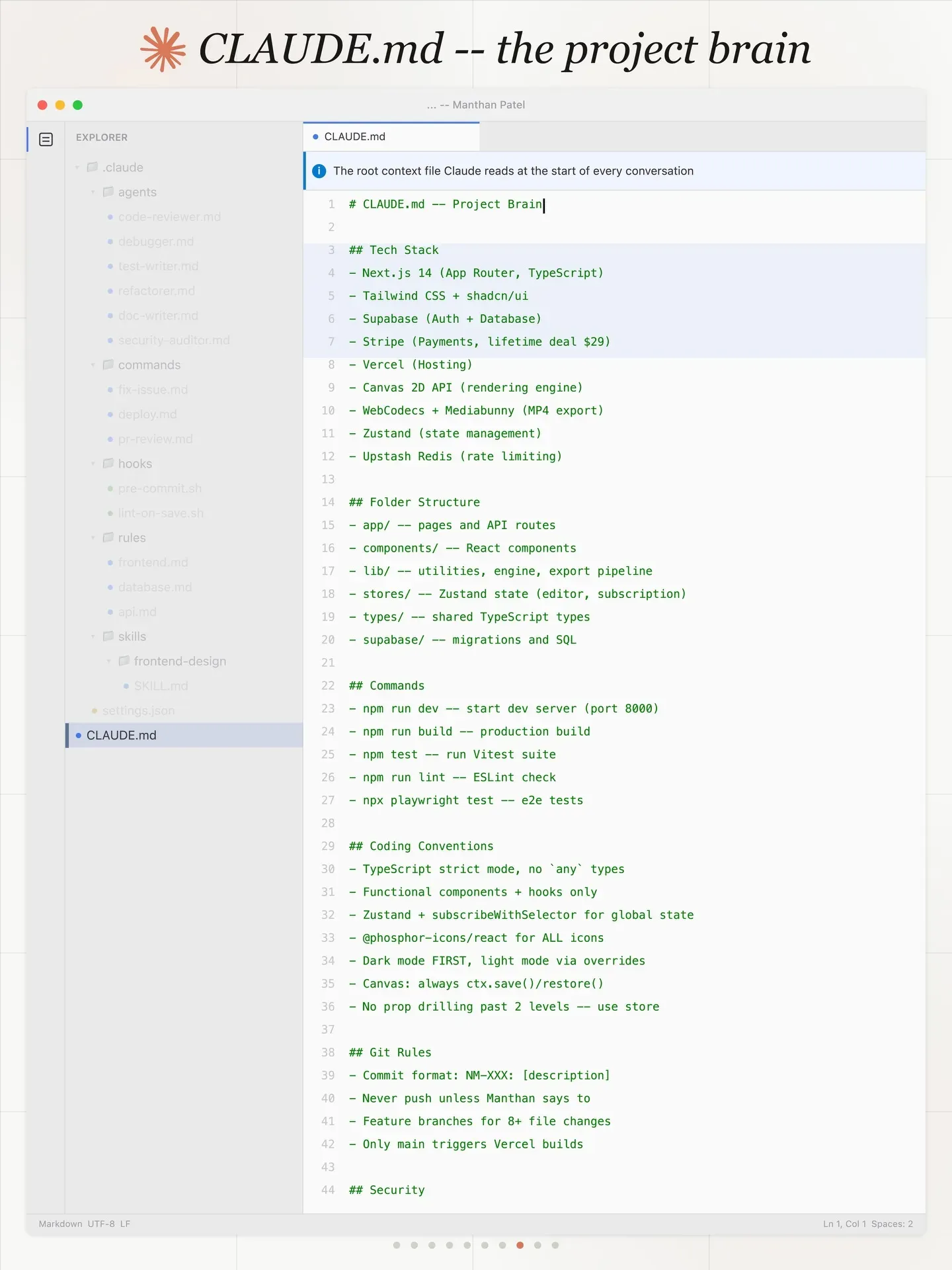
Task: Click the Ln 1, Col 1 cursor position
Action: pos(844,1224)
